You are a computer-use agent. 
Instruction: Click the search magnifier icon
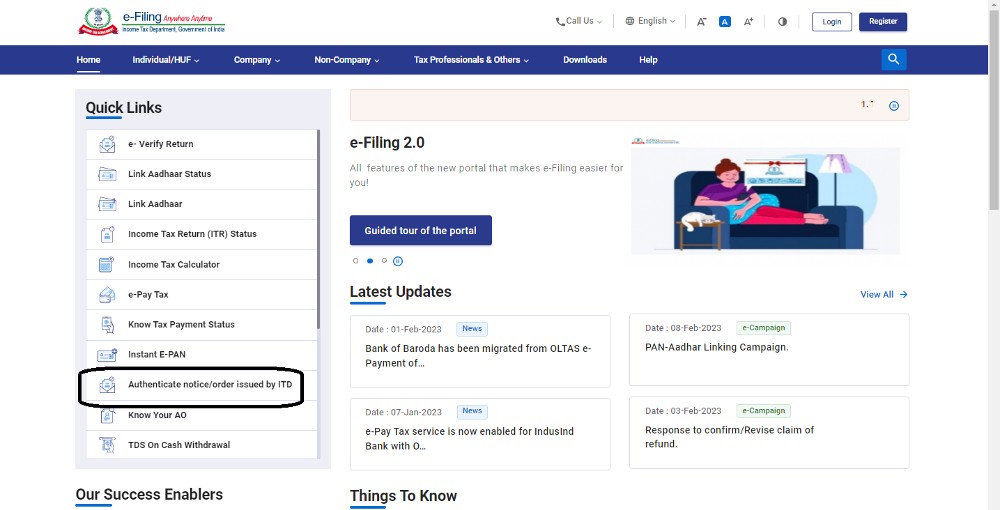pos(893,60)
